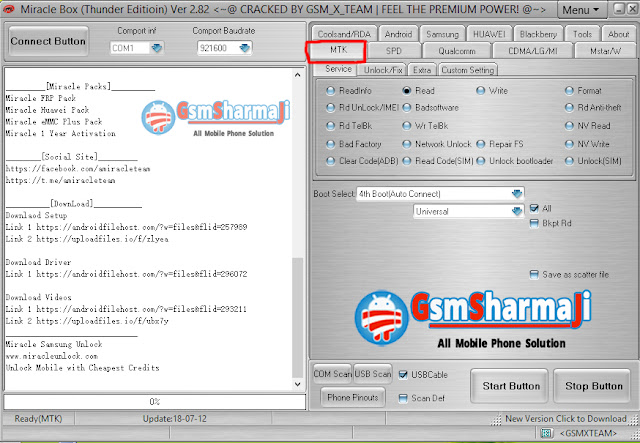Select the Write radio option

[x=481, y=91]
